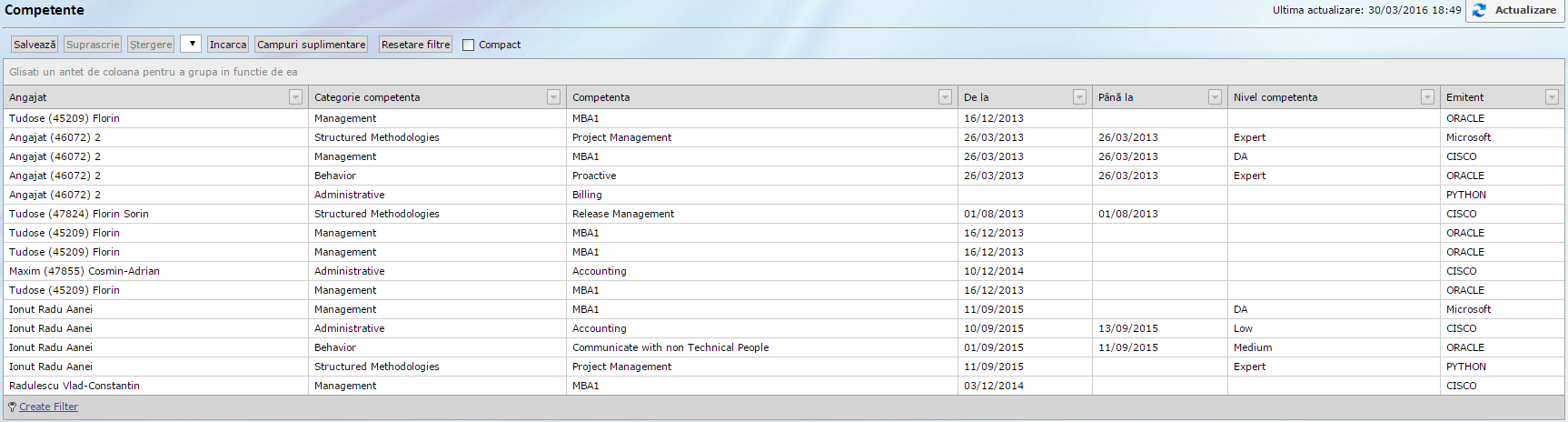Click Resetare filtre button
1568x422 pixels.
(415, 45)
